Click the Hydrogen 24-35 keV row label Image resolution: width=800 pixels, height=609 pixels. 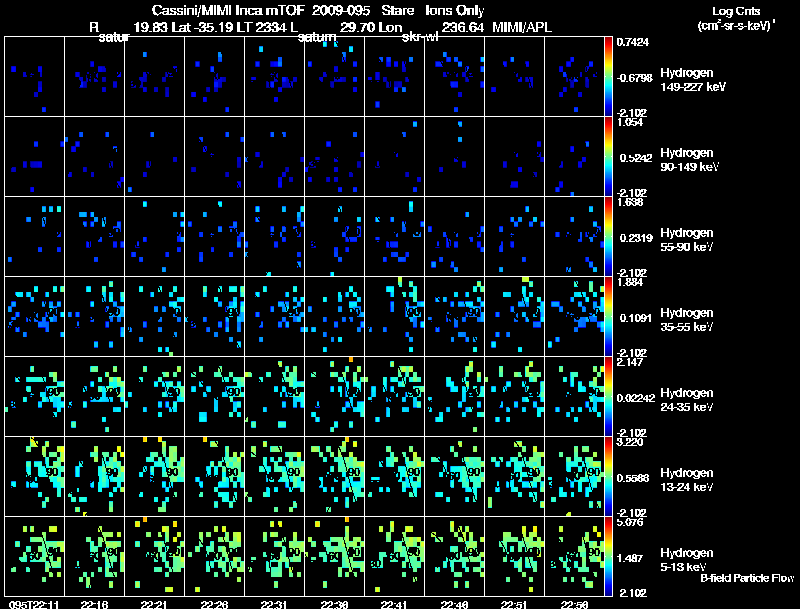pyautogui.click(x=686, y=400)
